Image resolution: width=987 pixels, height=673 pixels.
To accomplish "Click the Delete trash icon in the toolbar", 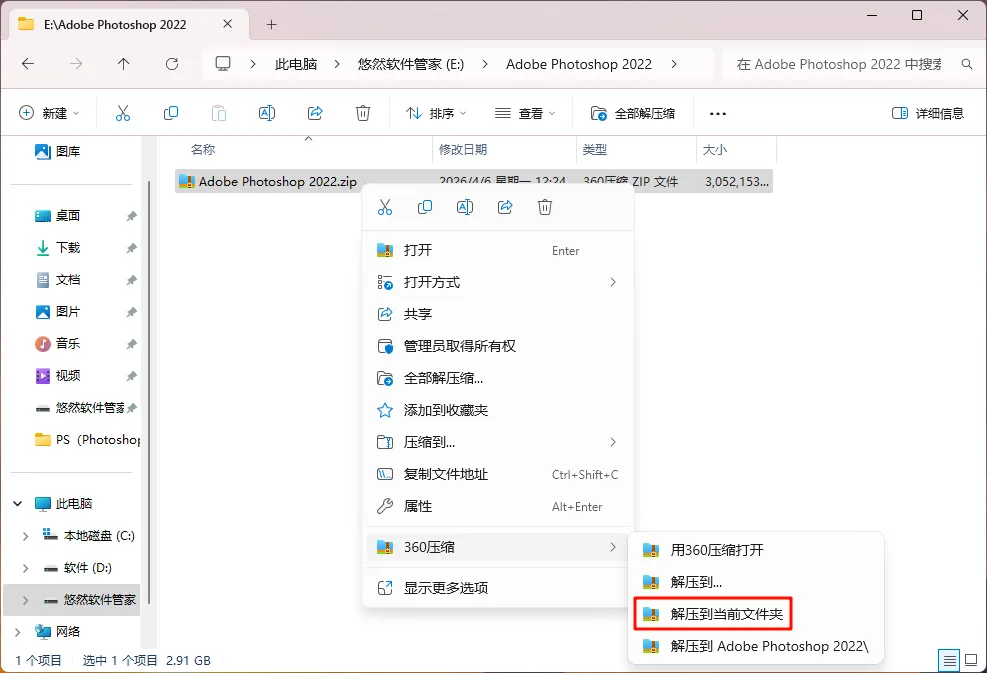I will 363,113.
